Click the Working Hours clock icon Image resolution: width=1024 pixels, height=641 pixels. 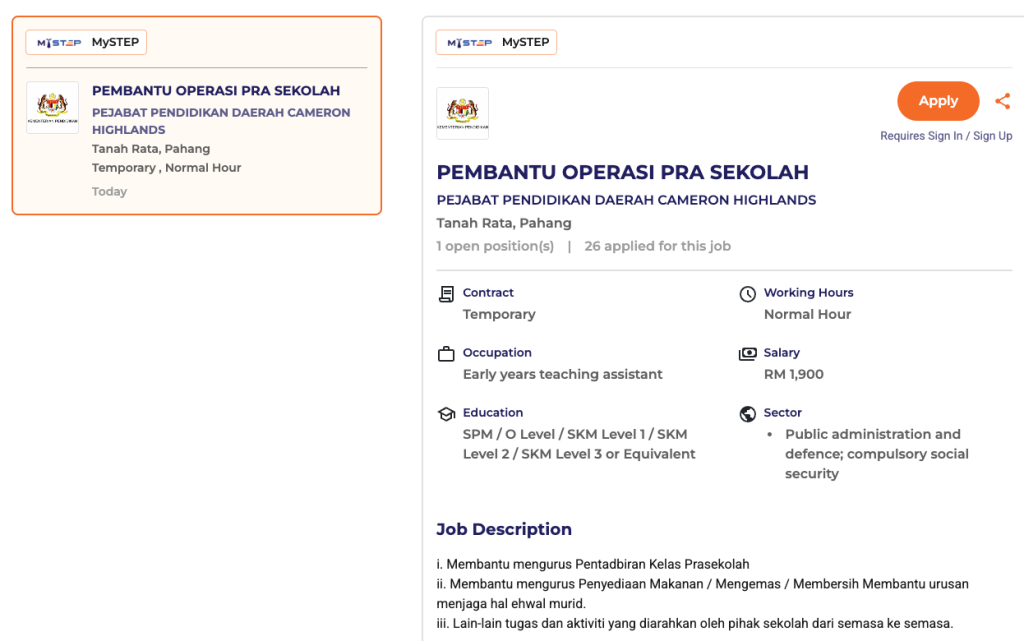pos(747,294)
